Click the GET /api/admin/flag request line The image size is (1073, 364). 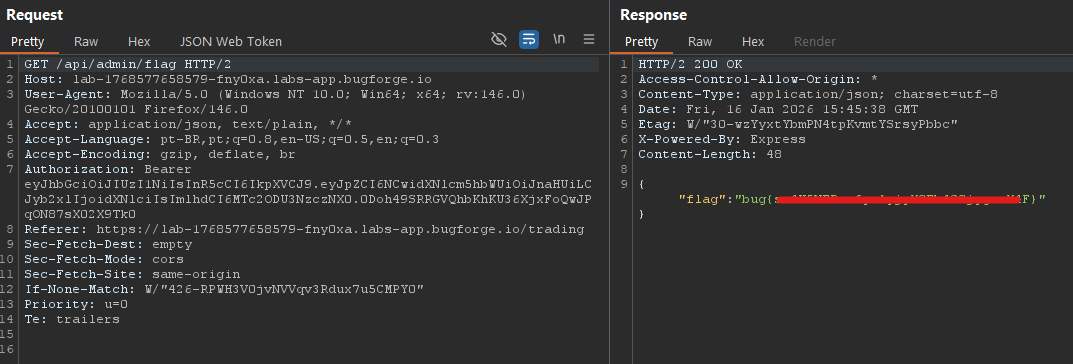(128, 64)
